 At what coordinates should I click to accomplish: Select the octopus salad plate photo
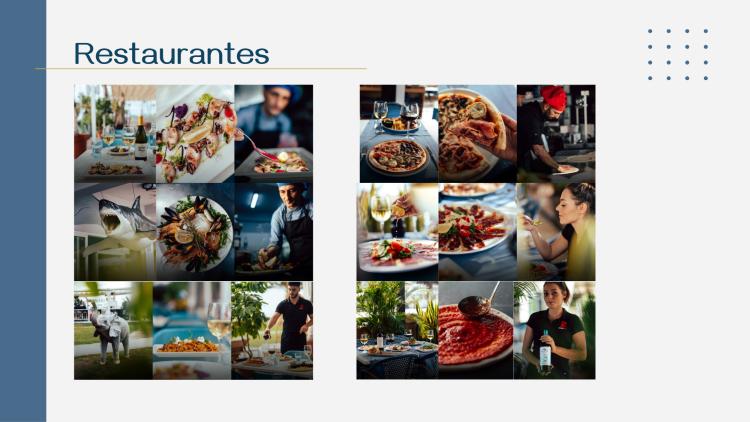coord(195,133)
